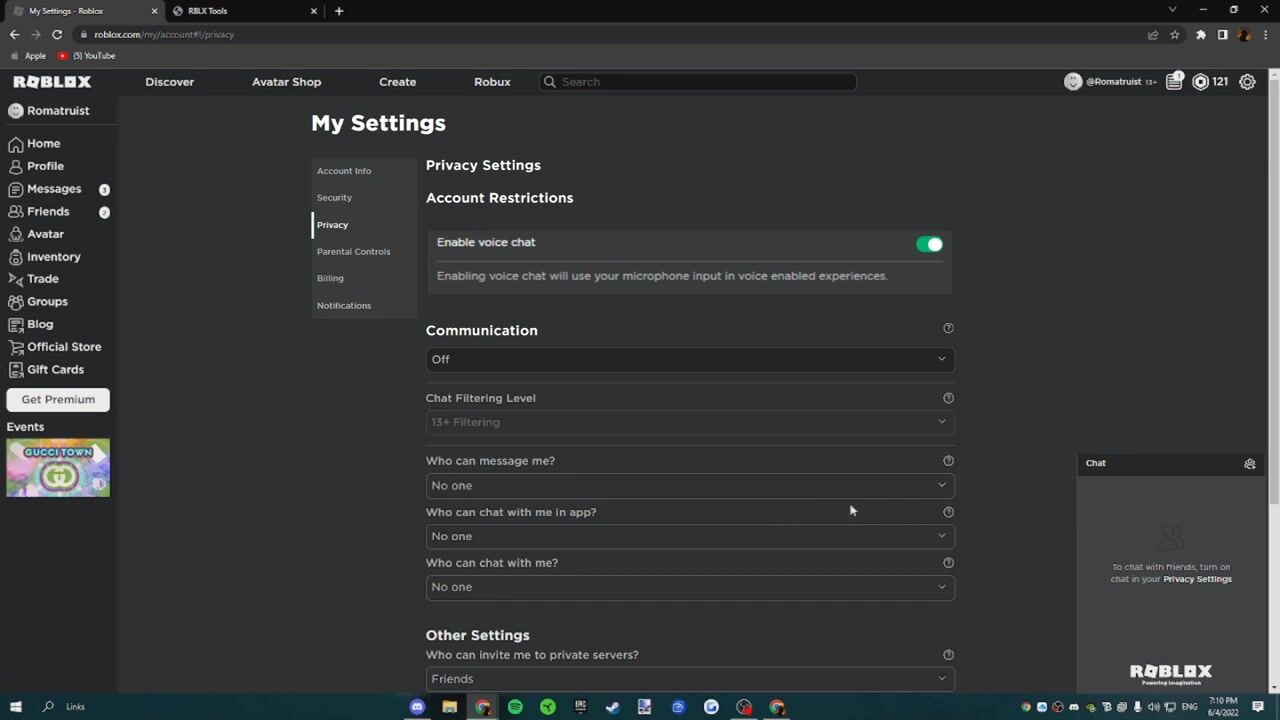Open the Who can message me dropdown
This screenshot has height=720, width=1280.
690,485
